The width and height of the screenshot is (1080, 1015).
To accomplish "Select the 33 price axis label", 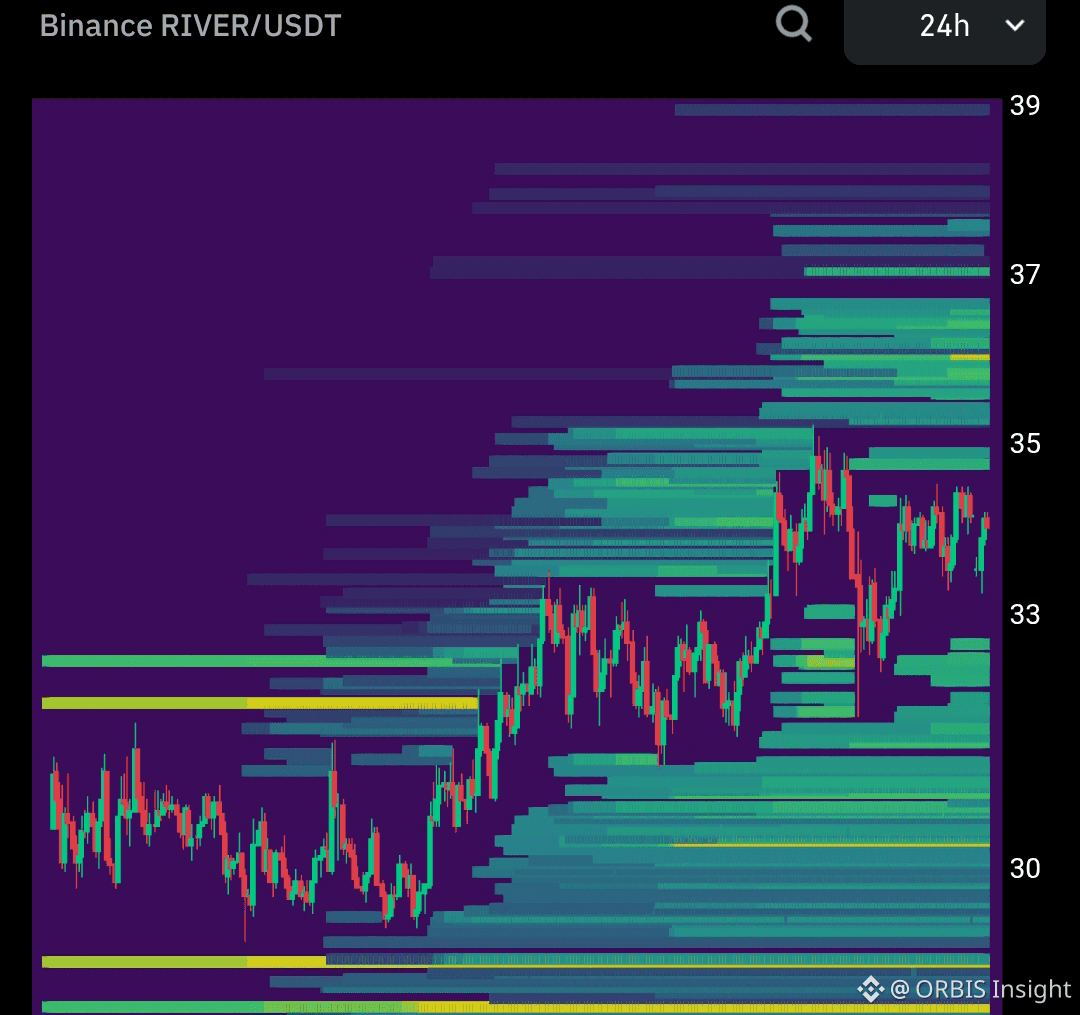I will 1025,616.
